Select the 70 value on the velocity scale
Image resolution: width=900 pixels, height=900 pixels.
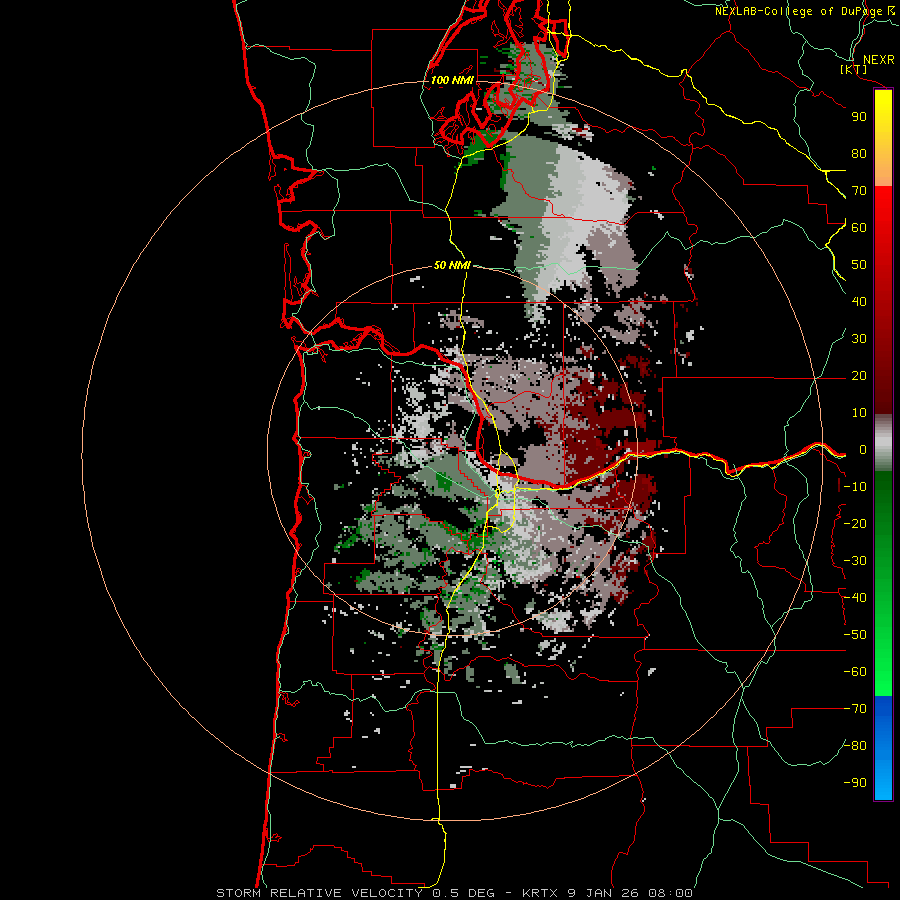point(859,191)
